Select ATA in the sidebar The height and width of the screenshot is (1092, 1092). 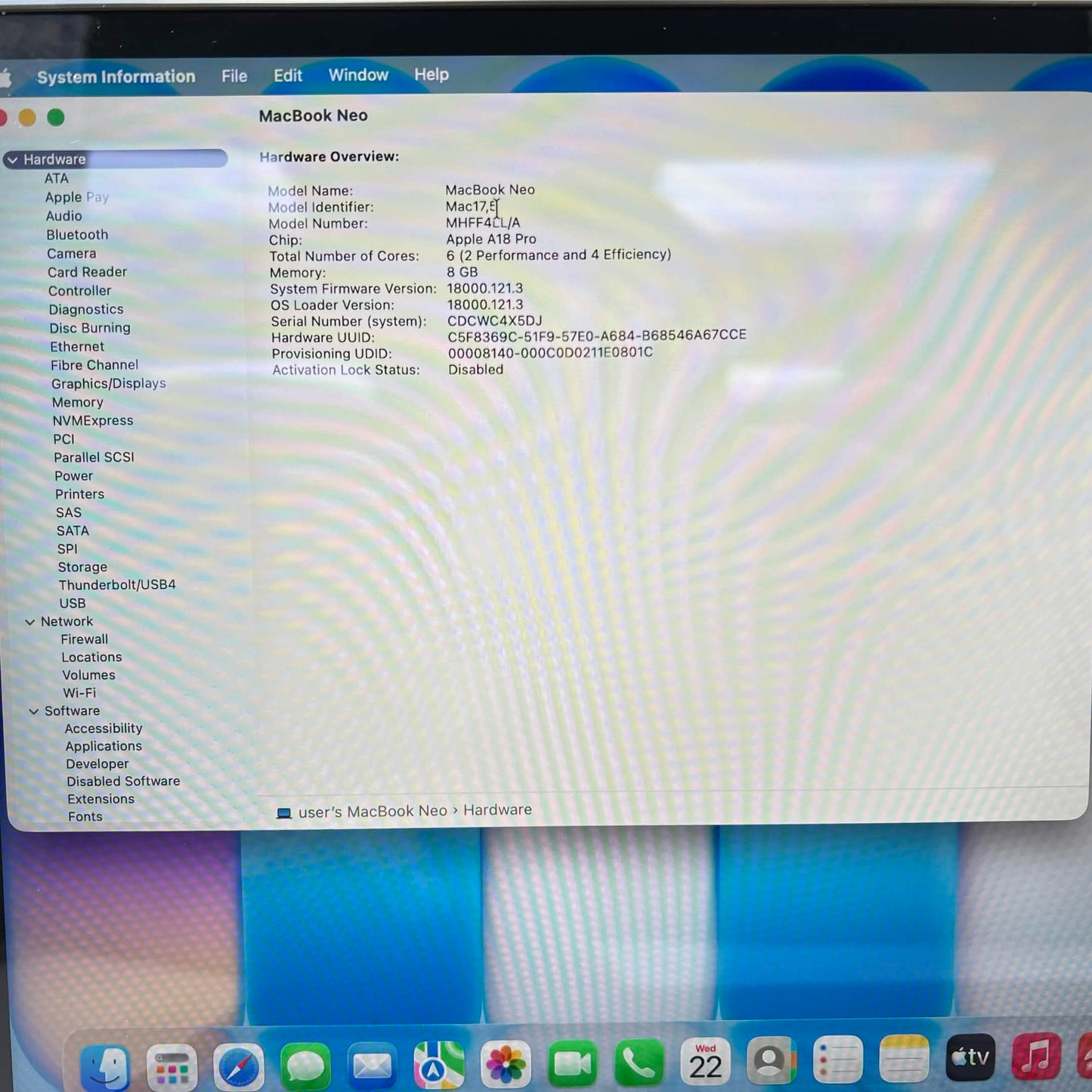[57, 178]
